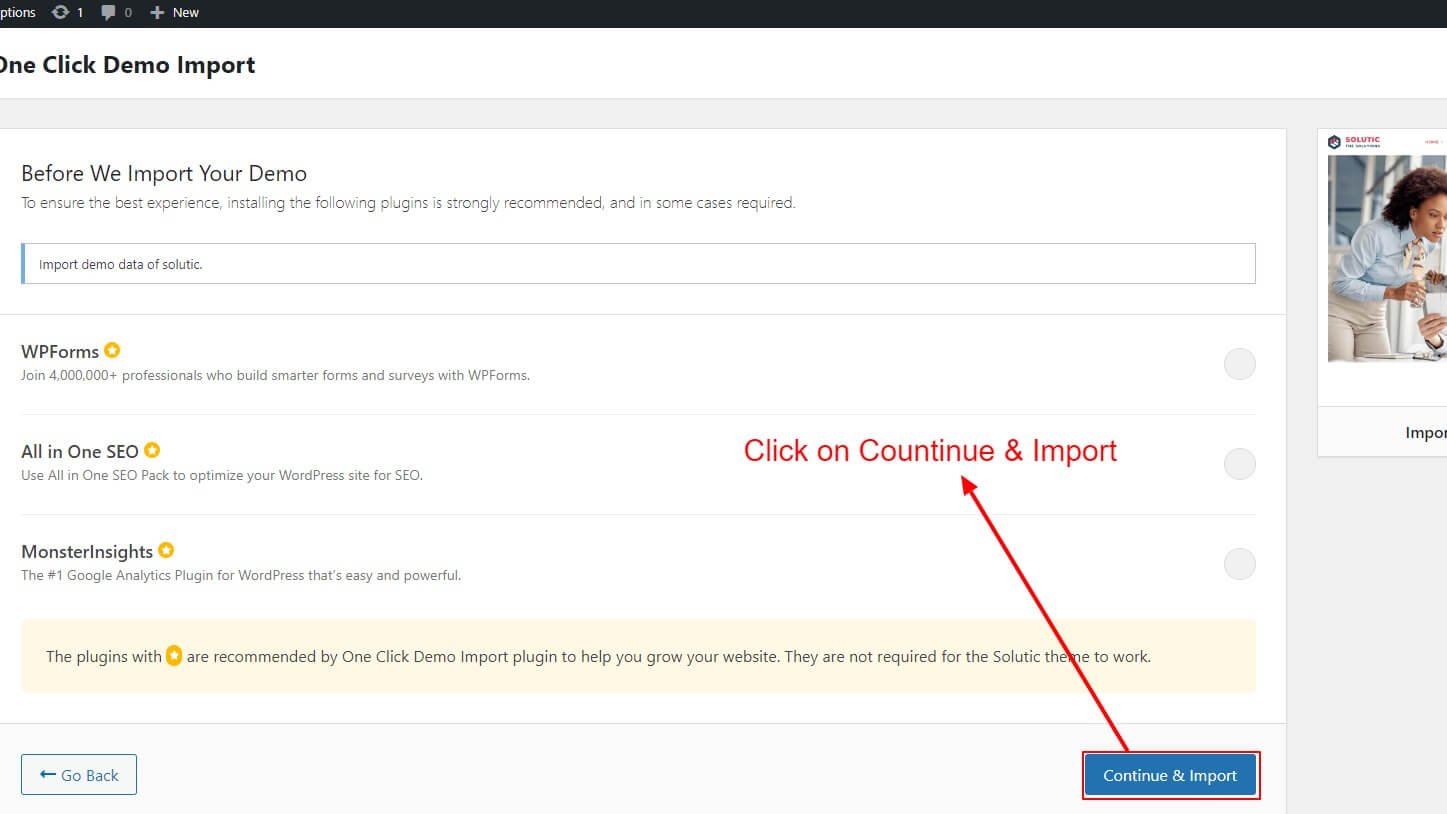Toggle the WPForms plugin switch
Image resolution: width=1447 pixels, height=814 pixels.
(1239, 364)
